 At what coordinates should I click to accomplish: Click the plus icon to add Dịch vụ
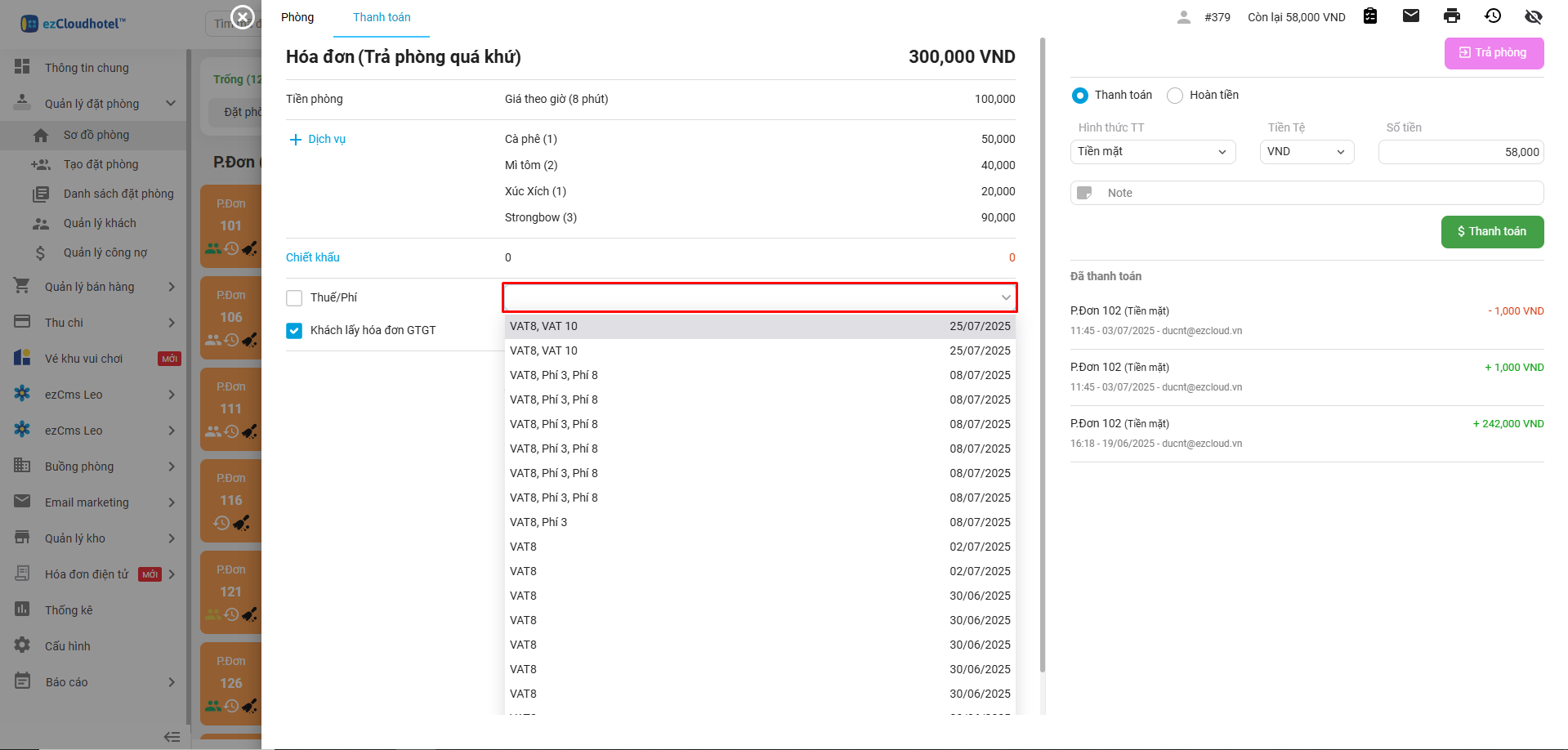[296, 140]
